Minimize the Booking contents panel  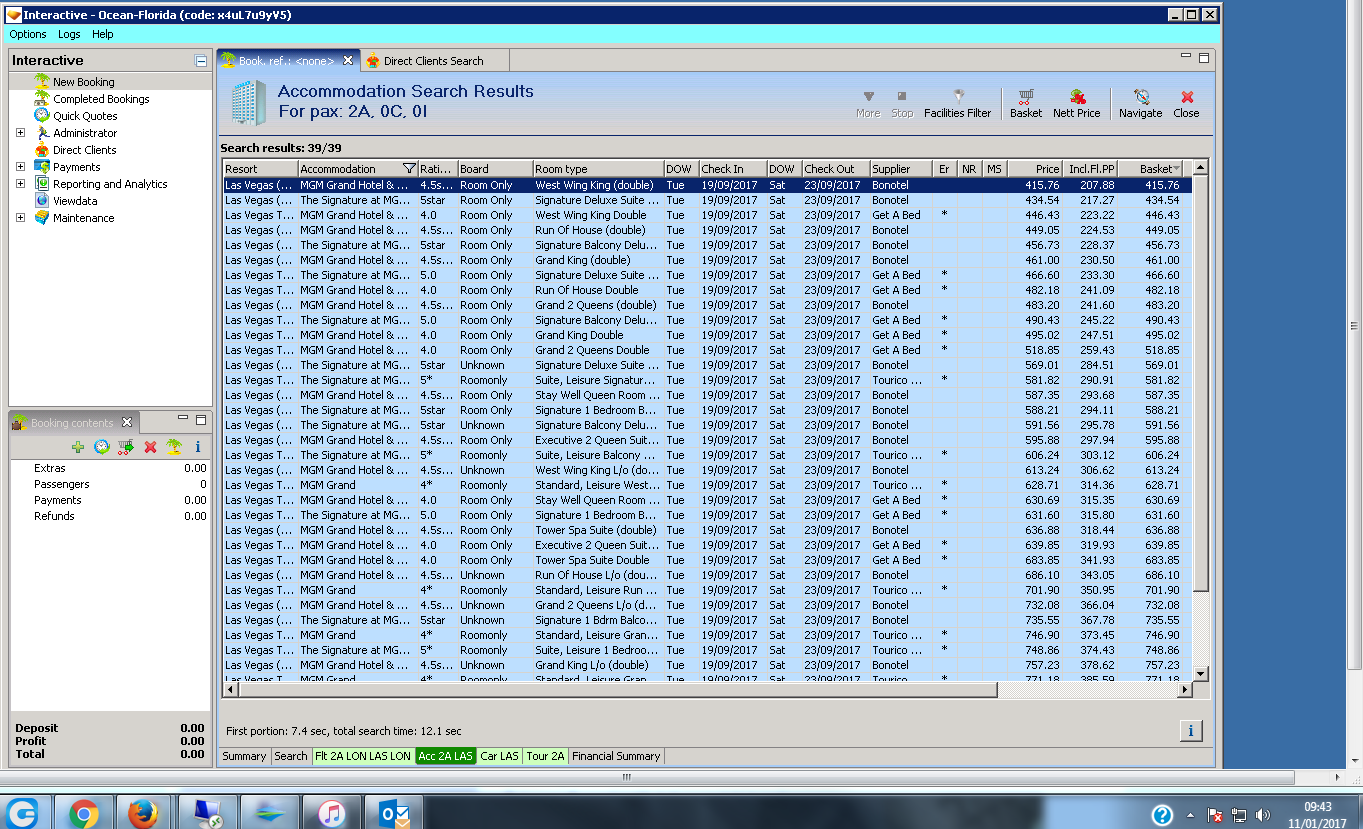[183, 419]
